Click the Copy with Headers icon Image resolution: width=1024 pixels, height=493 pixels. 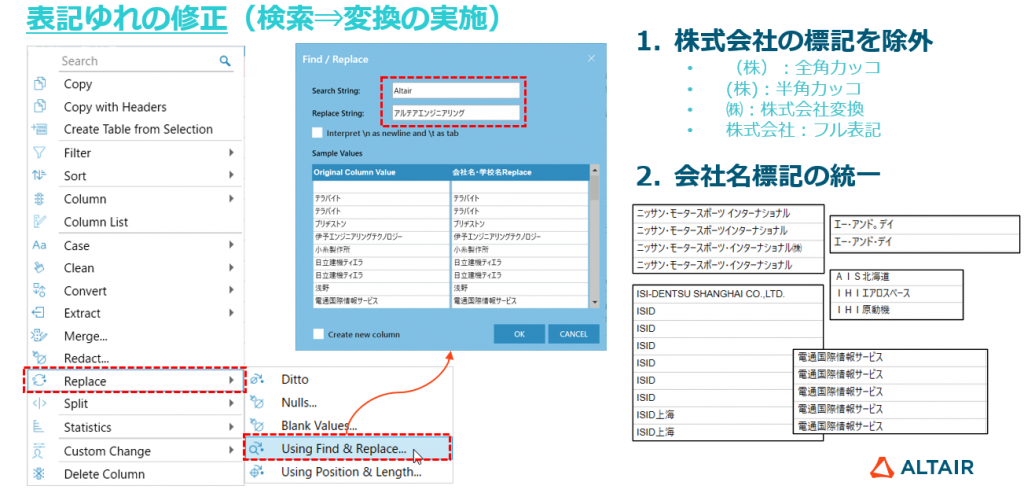[39, 106]
